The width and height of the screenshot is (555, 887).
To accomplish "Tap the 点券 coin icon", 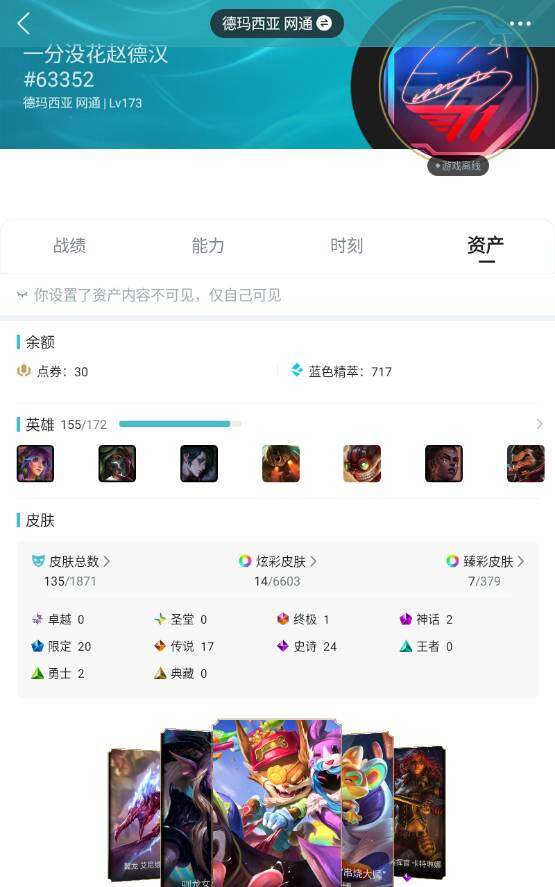I will coord(24,371).
